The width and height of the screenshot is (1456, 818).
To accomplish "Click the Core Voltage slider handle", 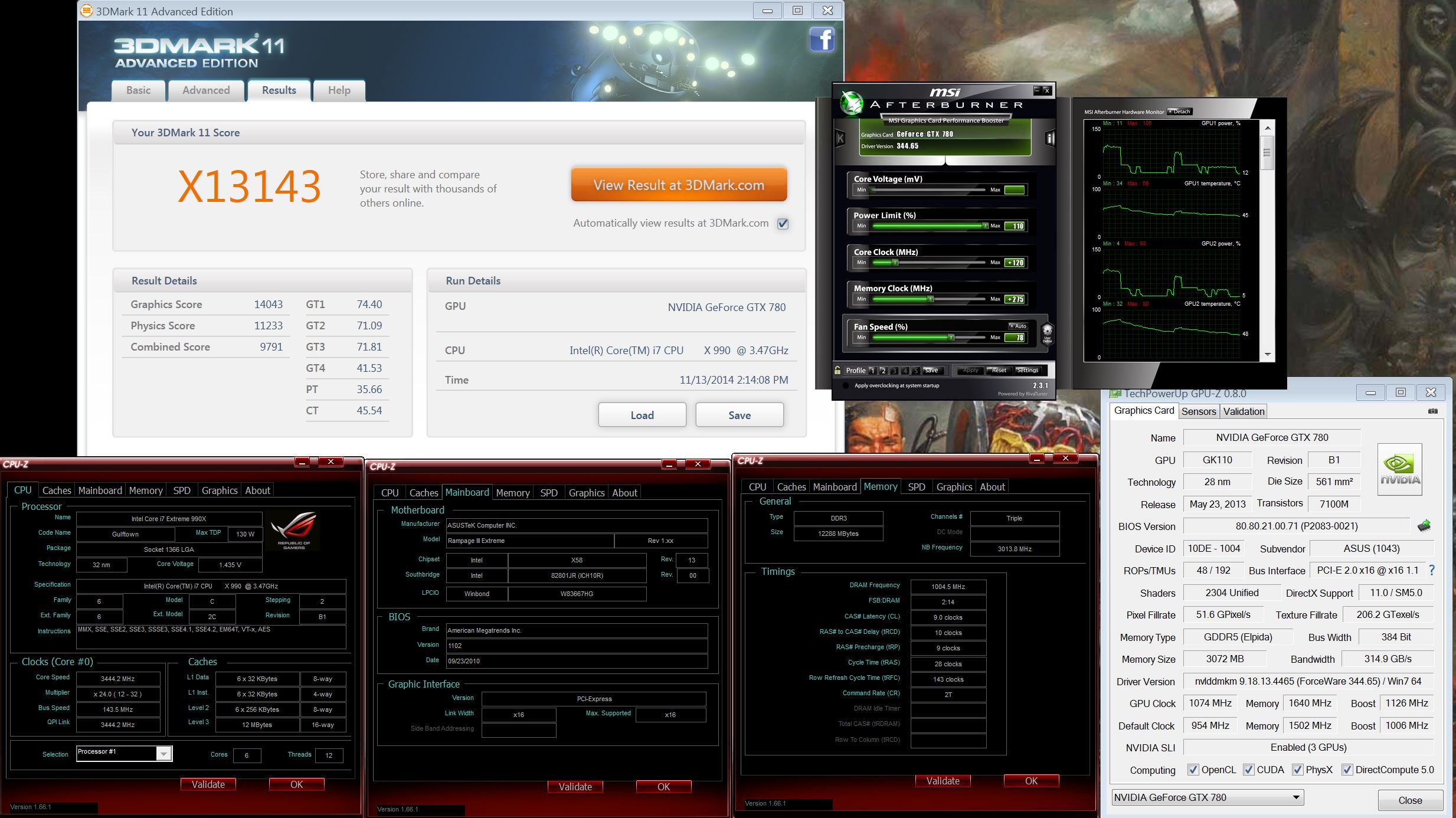I will pos(873,189).
